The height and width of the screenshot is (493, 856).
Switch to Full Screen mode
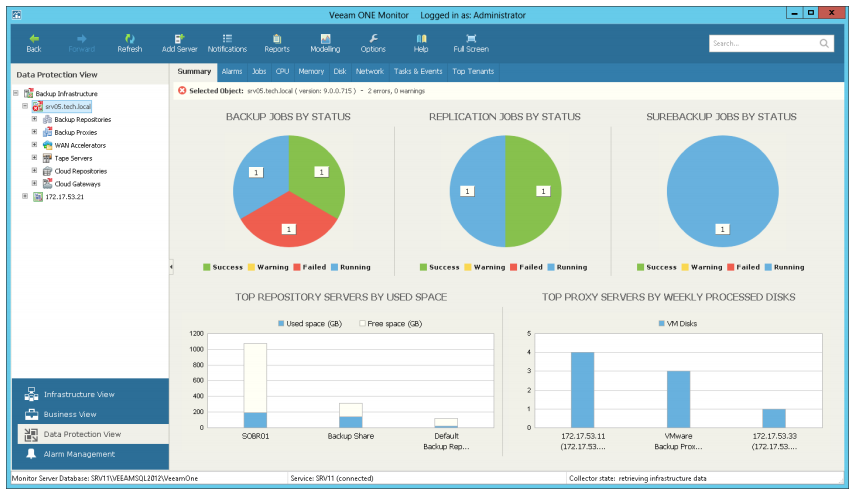471,43
